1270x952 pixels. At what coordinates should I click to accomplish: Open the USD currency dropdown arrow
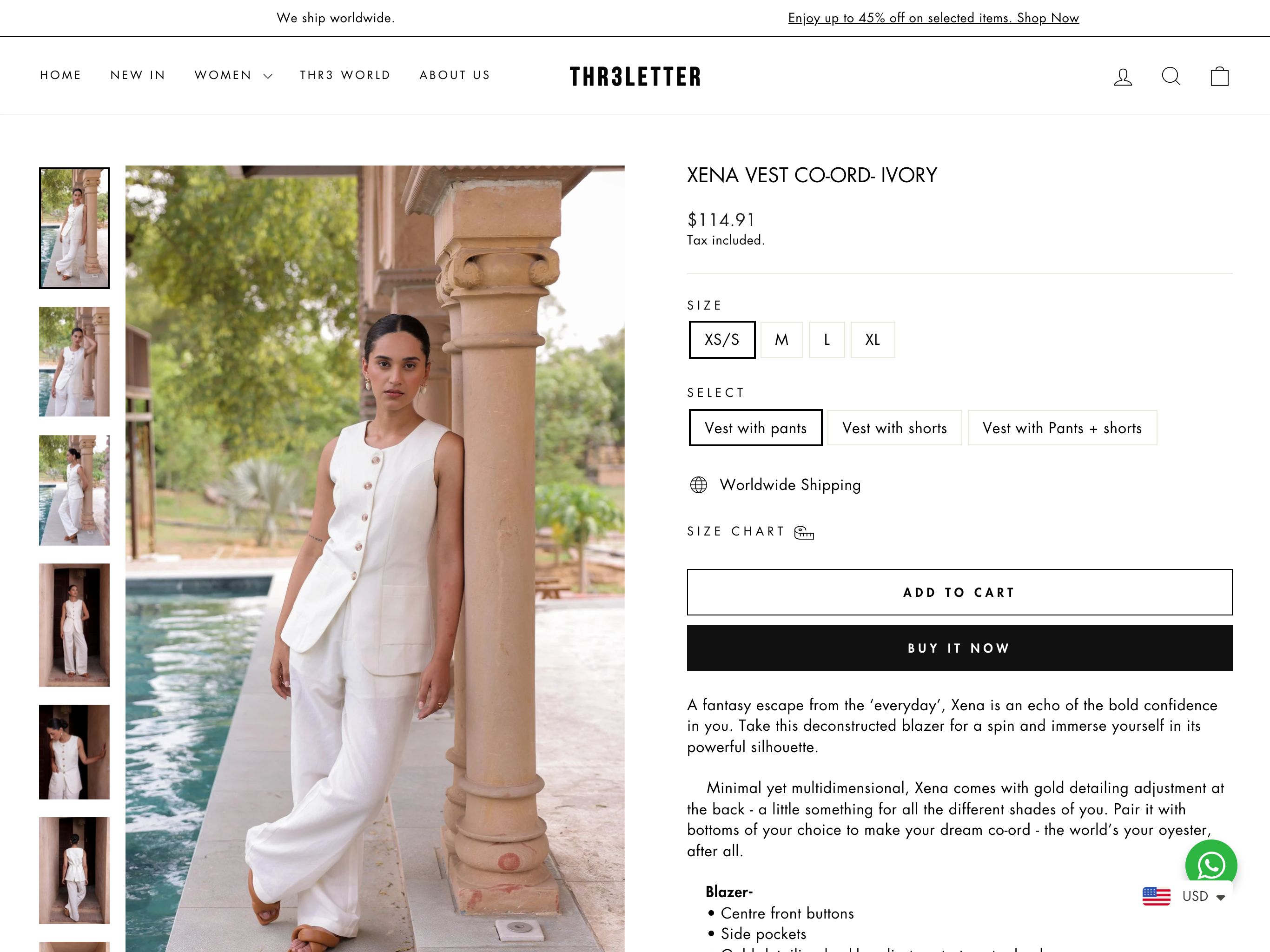click(1220, 898)
